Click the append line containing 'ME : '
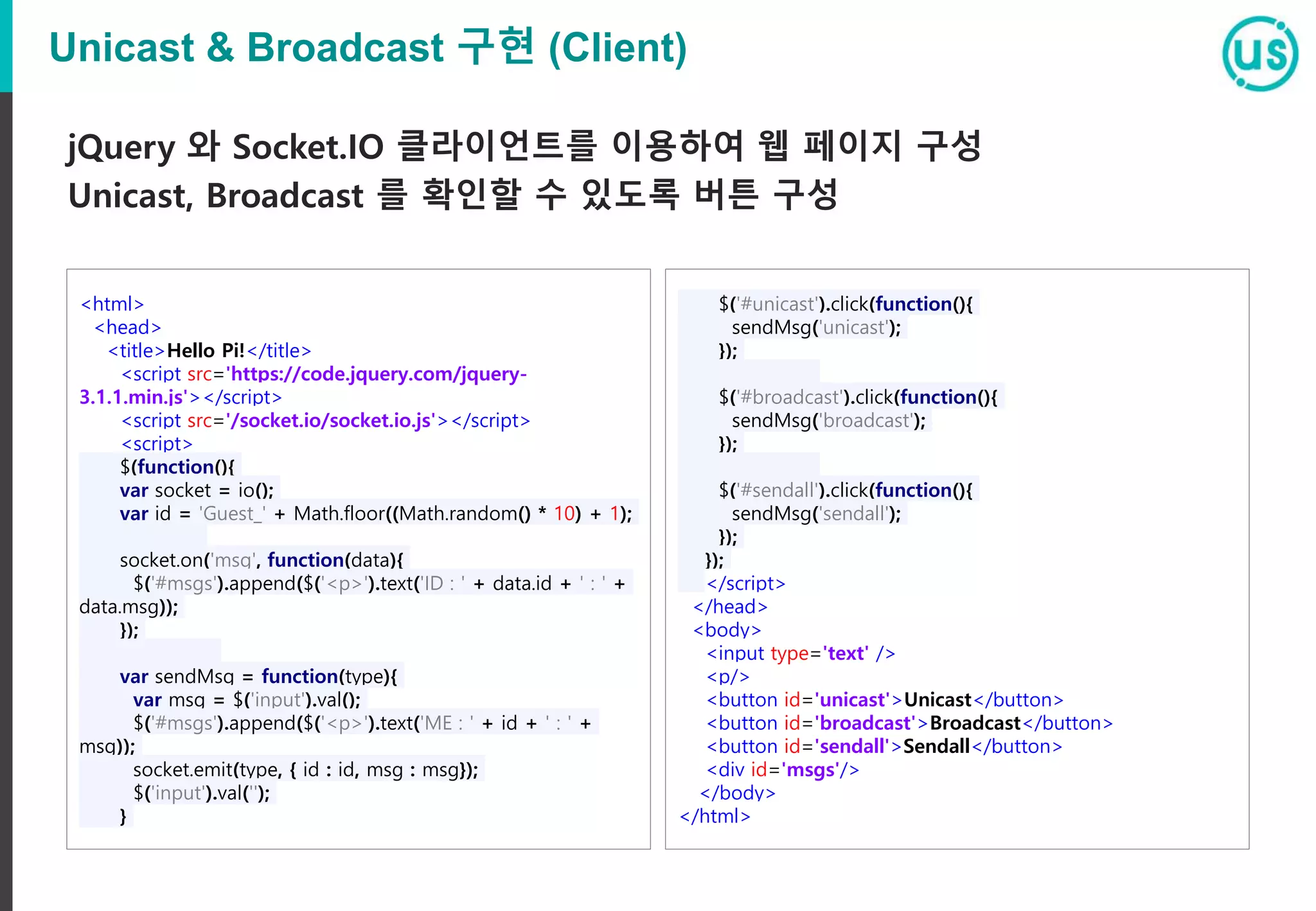 [362, 723]
